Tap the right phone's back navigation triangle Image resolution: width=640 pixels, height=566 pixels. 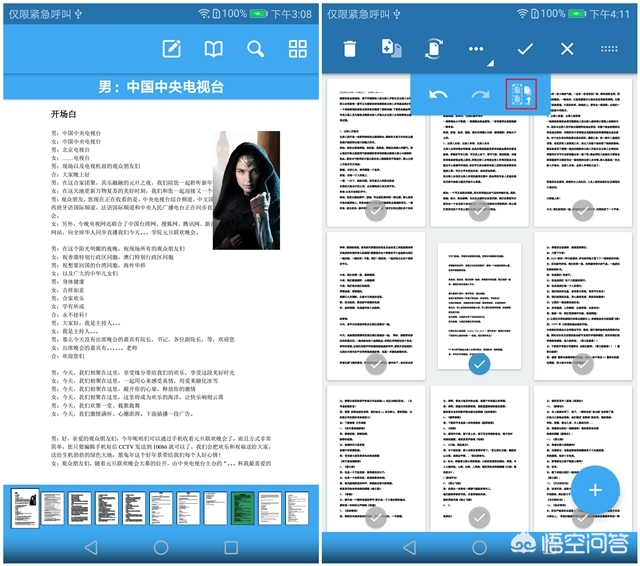409,548
